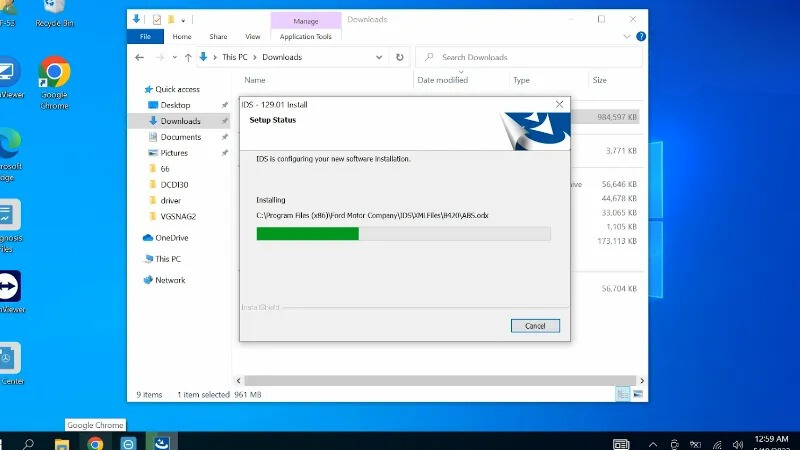Open the Microsoft Edge desktop shortcut
Image resolution: width=800 pixels, height=450 pixels.
(x=10, y=155)
